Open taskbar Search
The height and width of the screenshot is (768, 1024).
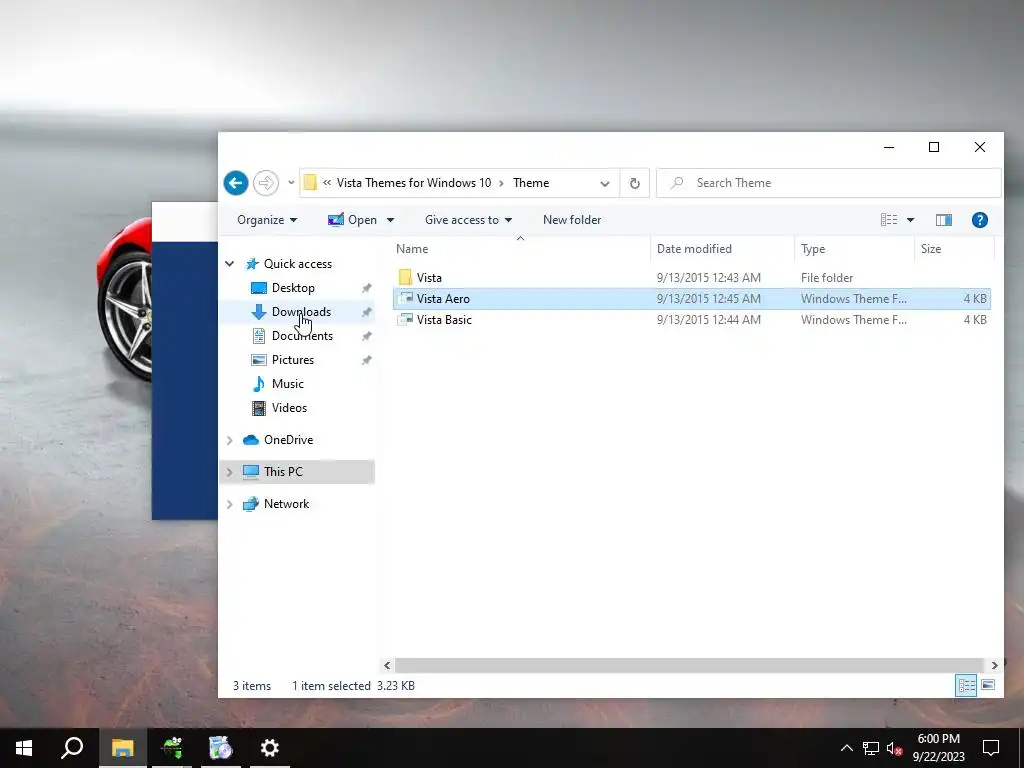coord(72,748)
